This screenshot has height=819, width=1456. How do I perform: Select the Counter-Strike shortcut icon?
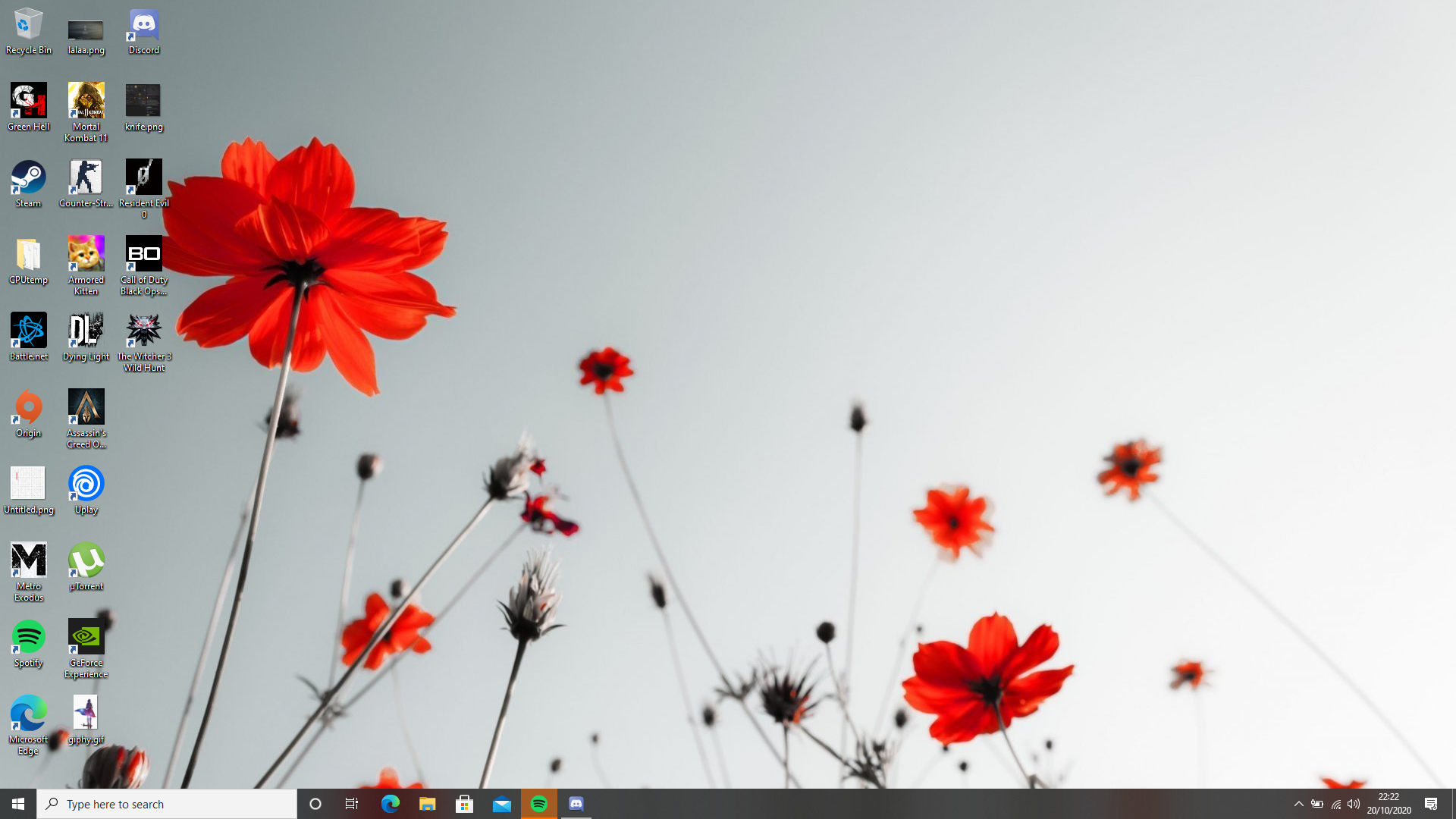tap(86, 184)
